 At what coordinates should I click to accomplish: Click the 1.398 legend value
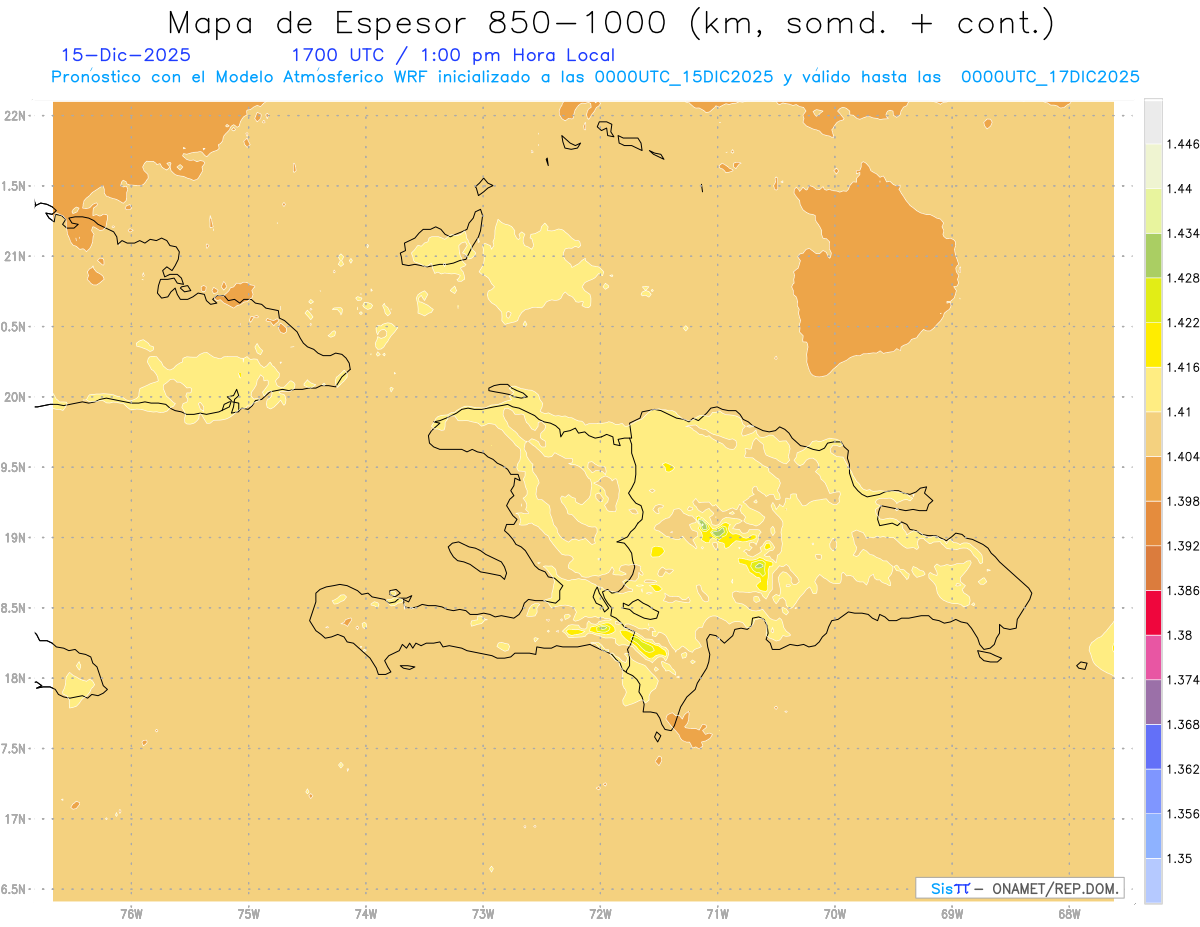[1183, 501]
